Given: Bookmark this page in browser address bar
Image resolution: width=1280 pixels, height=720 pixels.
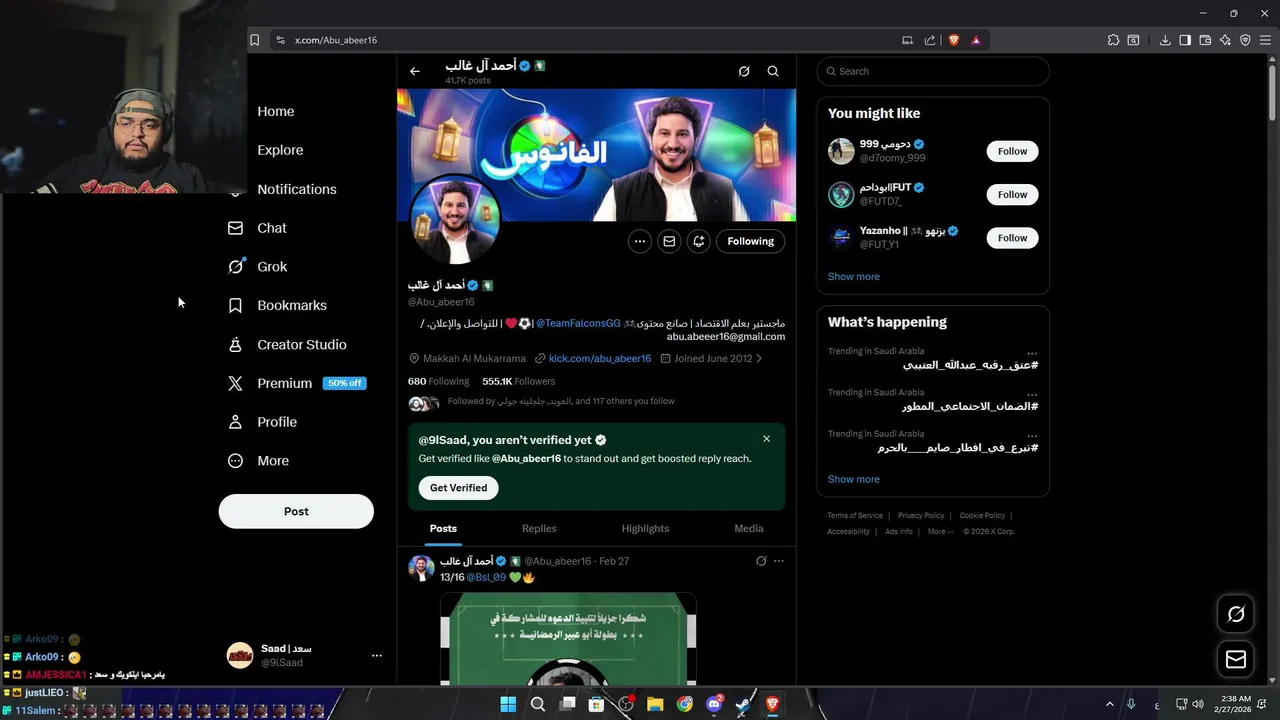Looking at the screenshot, I should (254, 40).
